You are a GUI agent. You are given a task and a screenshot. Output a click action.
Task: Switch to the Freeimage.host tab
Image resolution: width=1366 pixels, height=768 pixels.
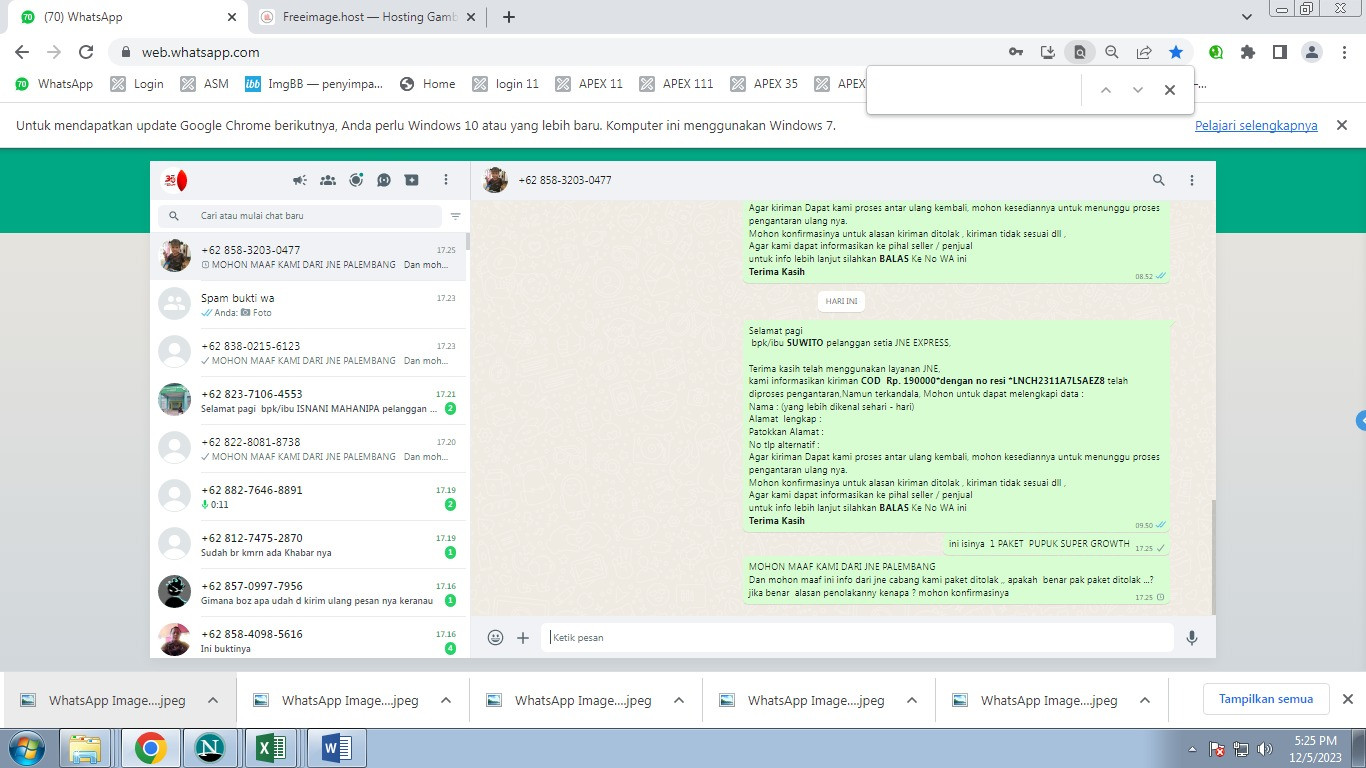[x=368, y=17]
